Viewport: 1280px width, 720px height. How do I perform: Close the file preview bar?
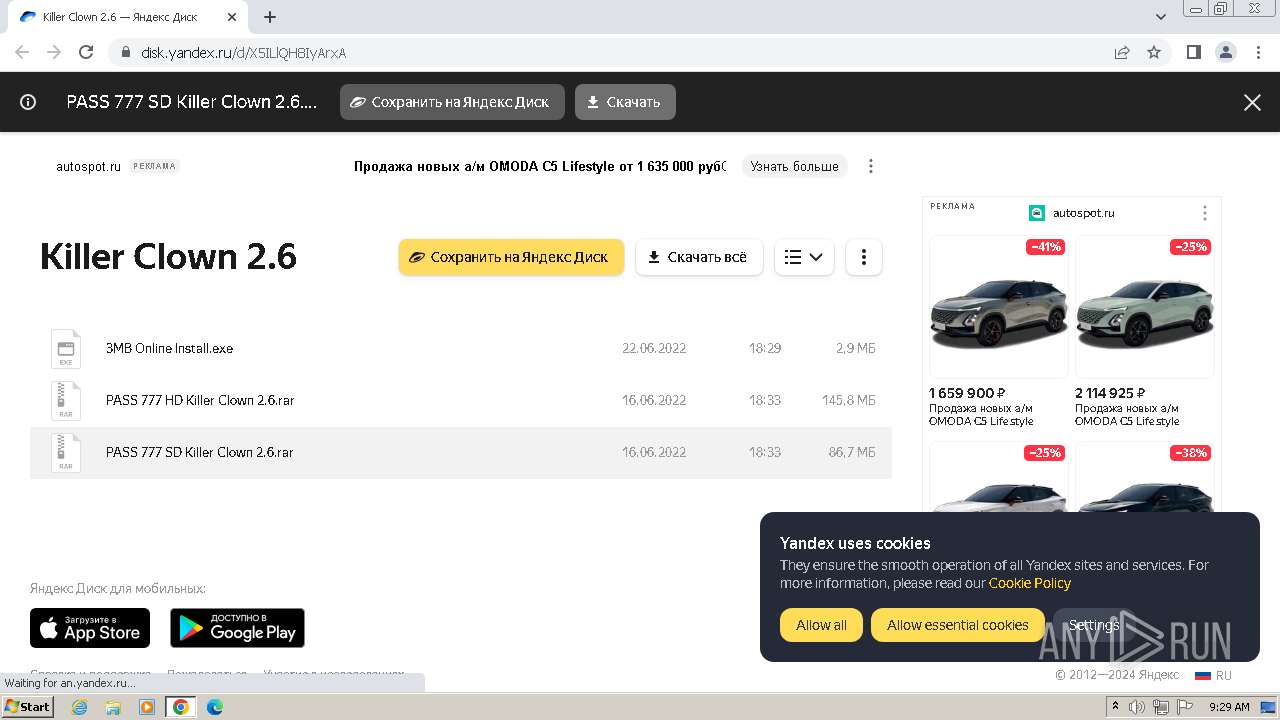(1252, 102)
